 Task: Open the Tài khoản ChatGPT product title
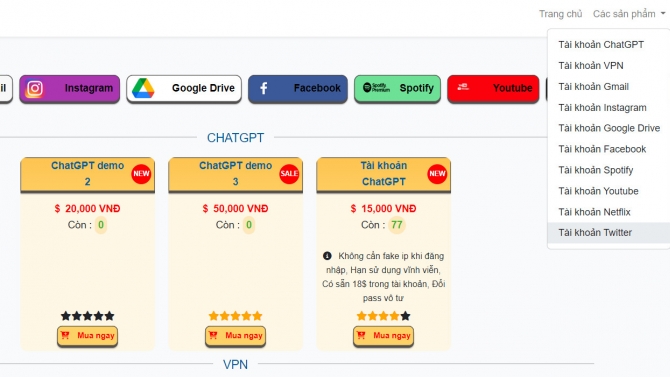pos(384,174)
